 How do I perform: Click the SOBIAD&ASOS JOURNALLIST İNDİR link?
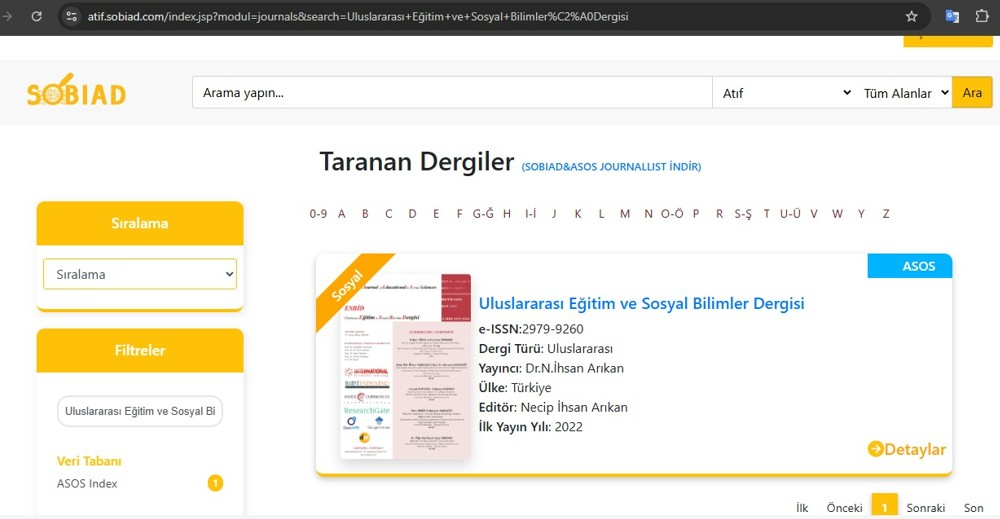(611, 167)
